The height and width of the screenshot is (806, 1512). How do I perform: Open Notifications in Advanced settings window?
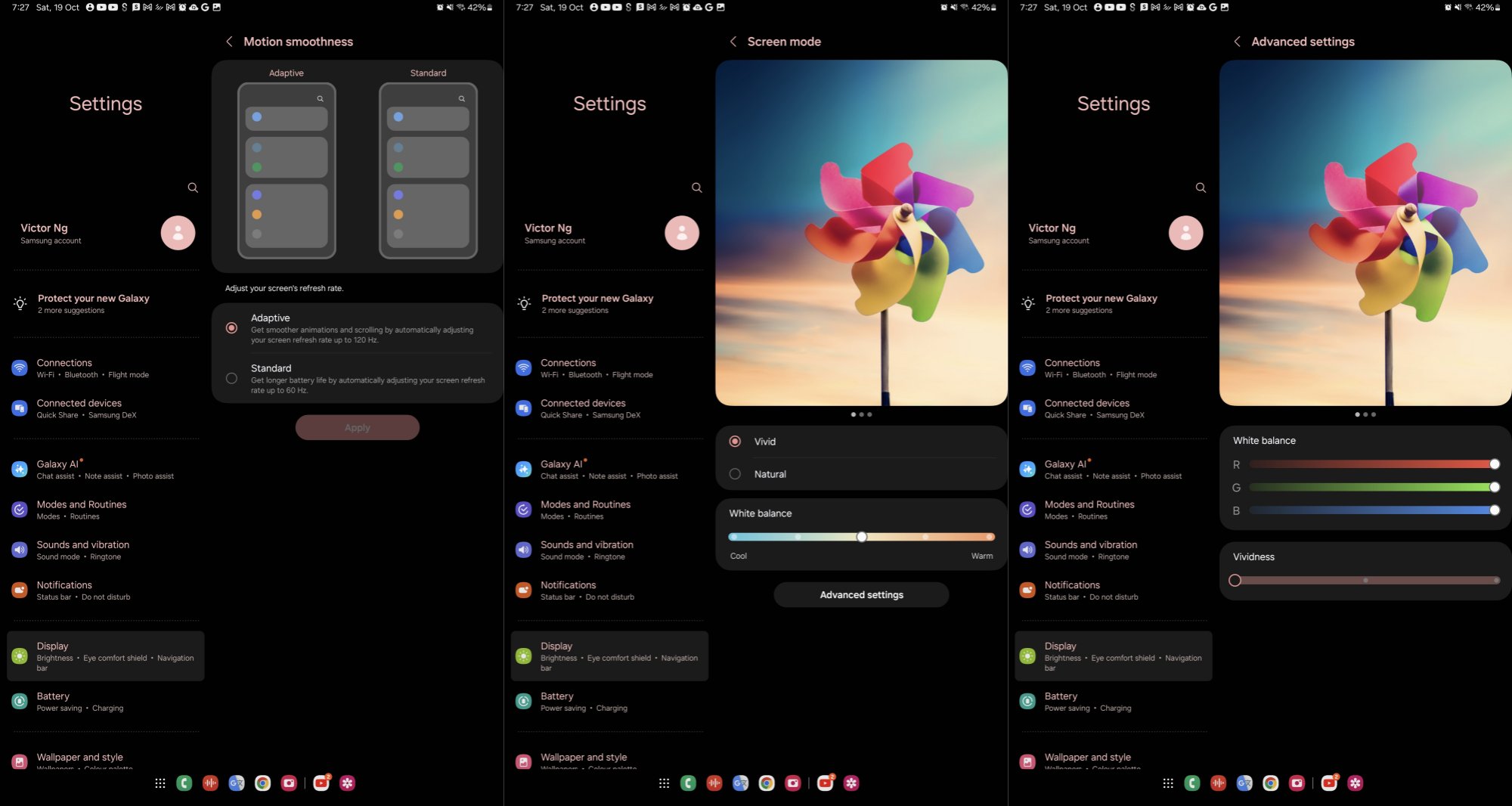coord(1114,591)
